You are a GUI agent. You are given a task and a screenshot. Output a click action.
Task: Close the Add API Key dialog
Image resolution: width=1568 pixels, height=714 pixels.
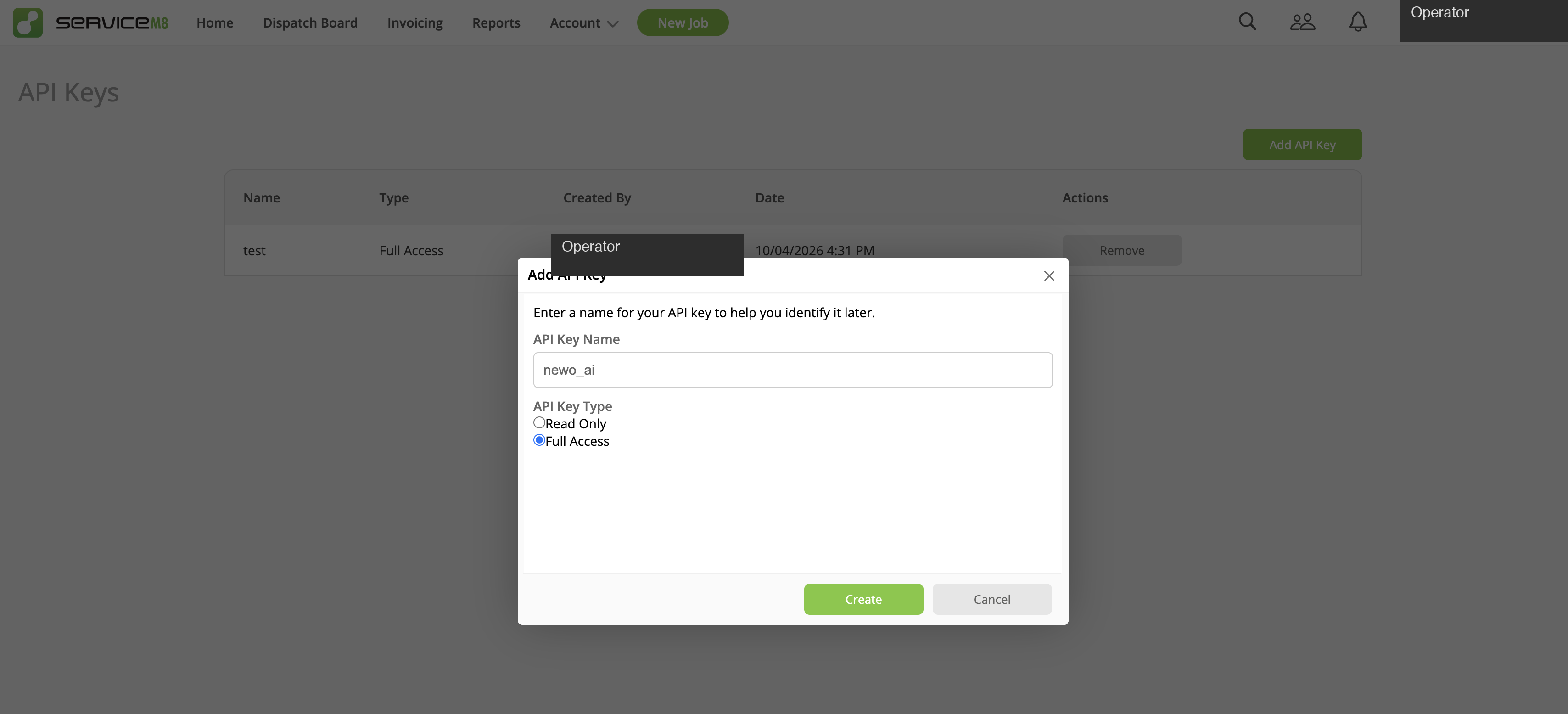point(1049,276)
